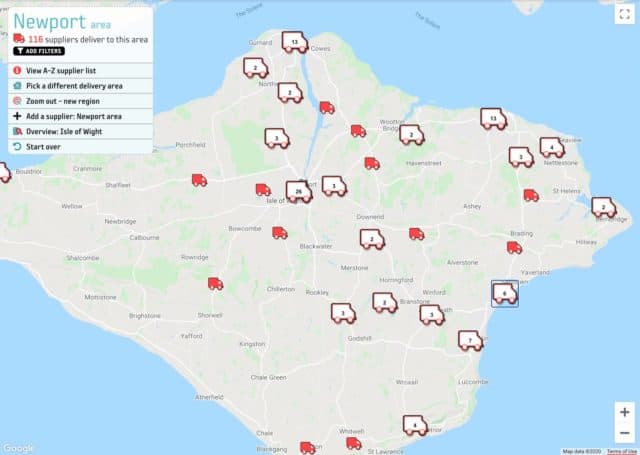Click the Wroxall place label
The height and width of the screenshot is (455, 640).
407,382
